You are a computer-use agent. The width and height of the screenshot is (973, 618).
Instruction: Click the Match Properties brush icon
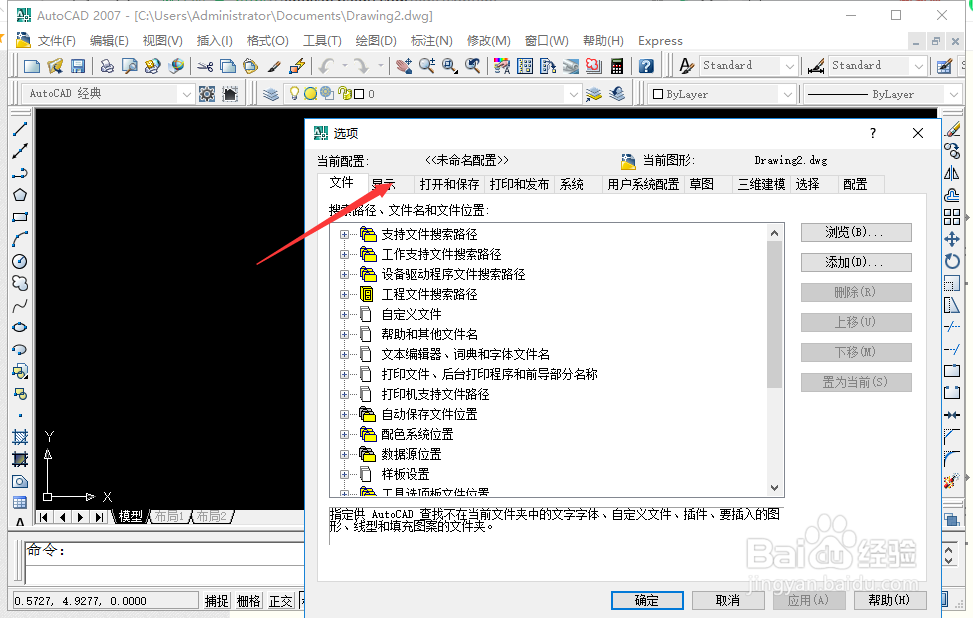274,66
